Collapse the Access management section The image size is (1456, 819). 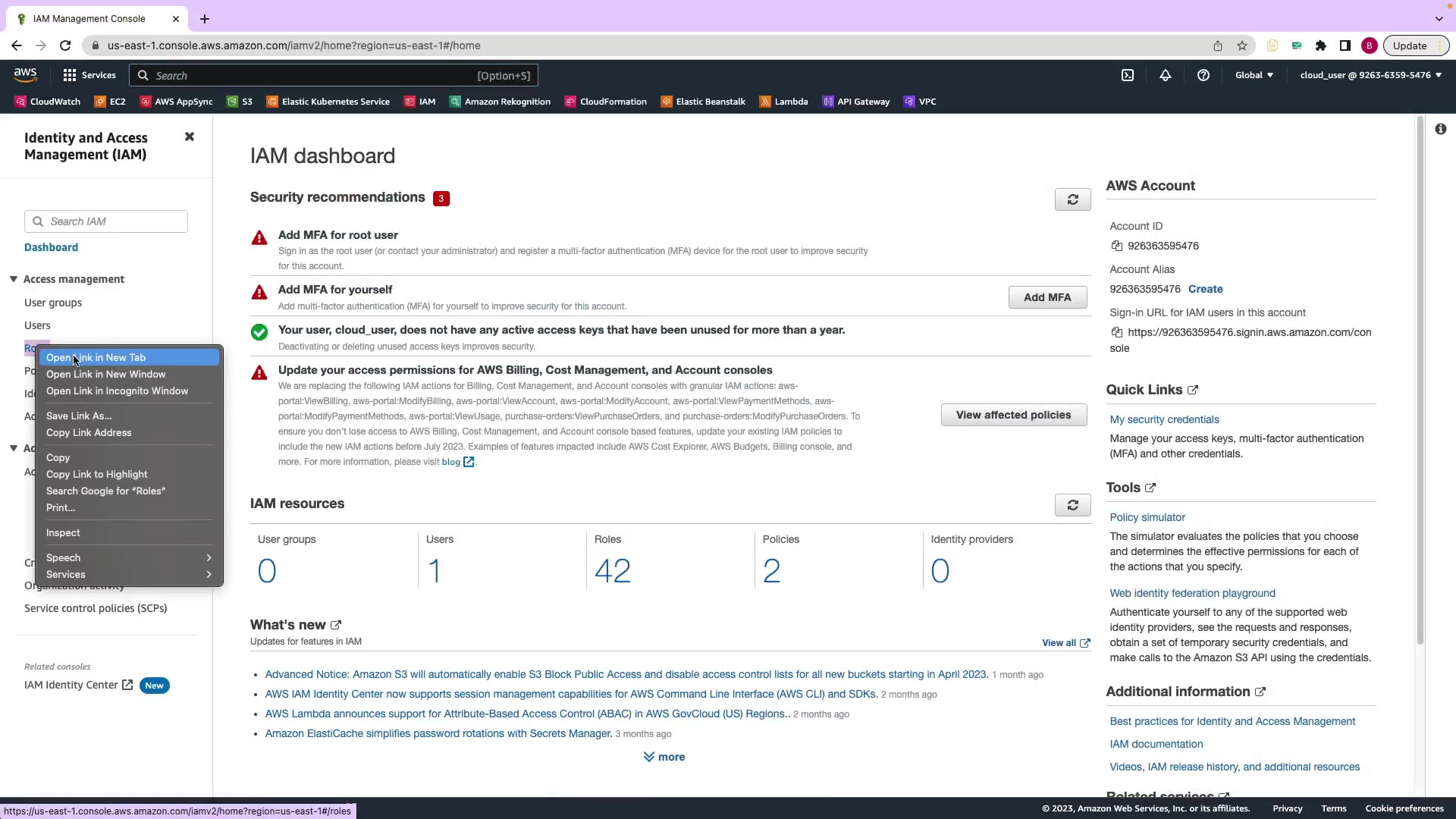pyautogui.click(x=14, y=279)
